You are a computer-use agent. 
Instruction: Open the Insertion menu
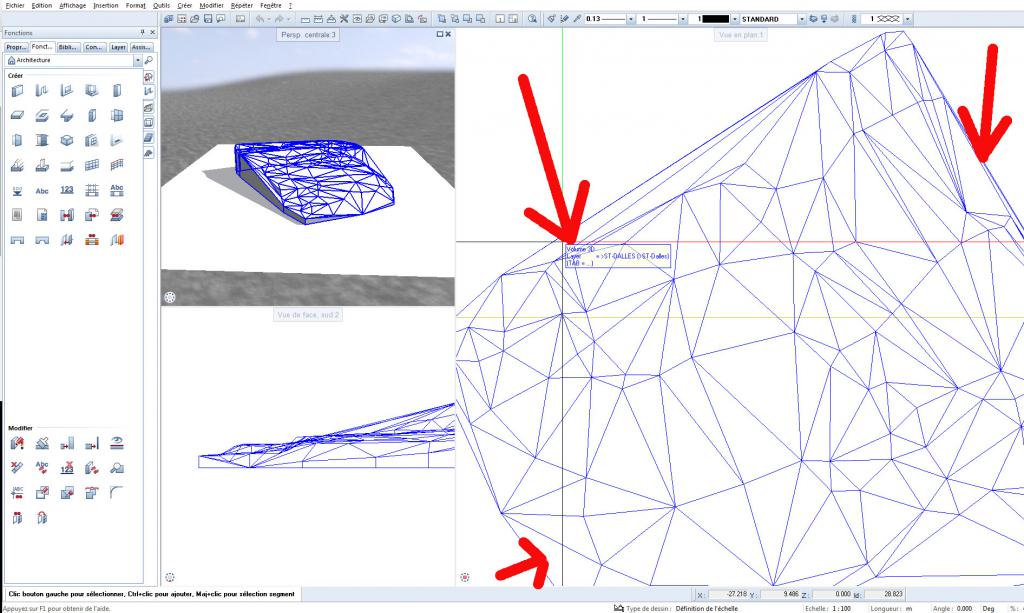tap(106, 5)
